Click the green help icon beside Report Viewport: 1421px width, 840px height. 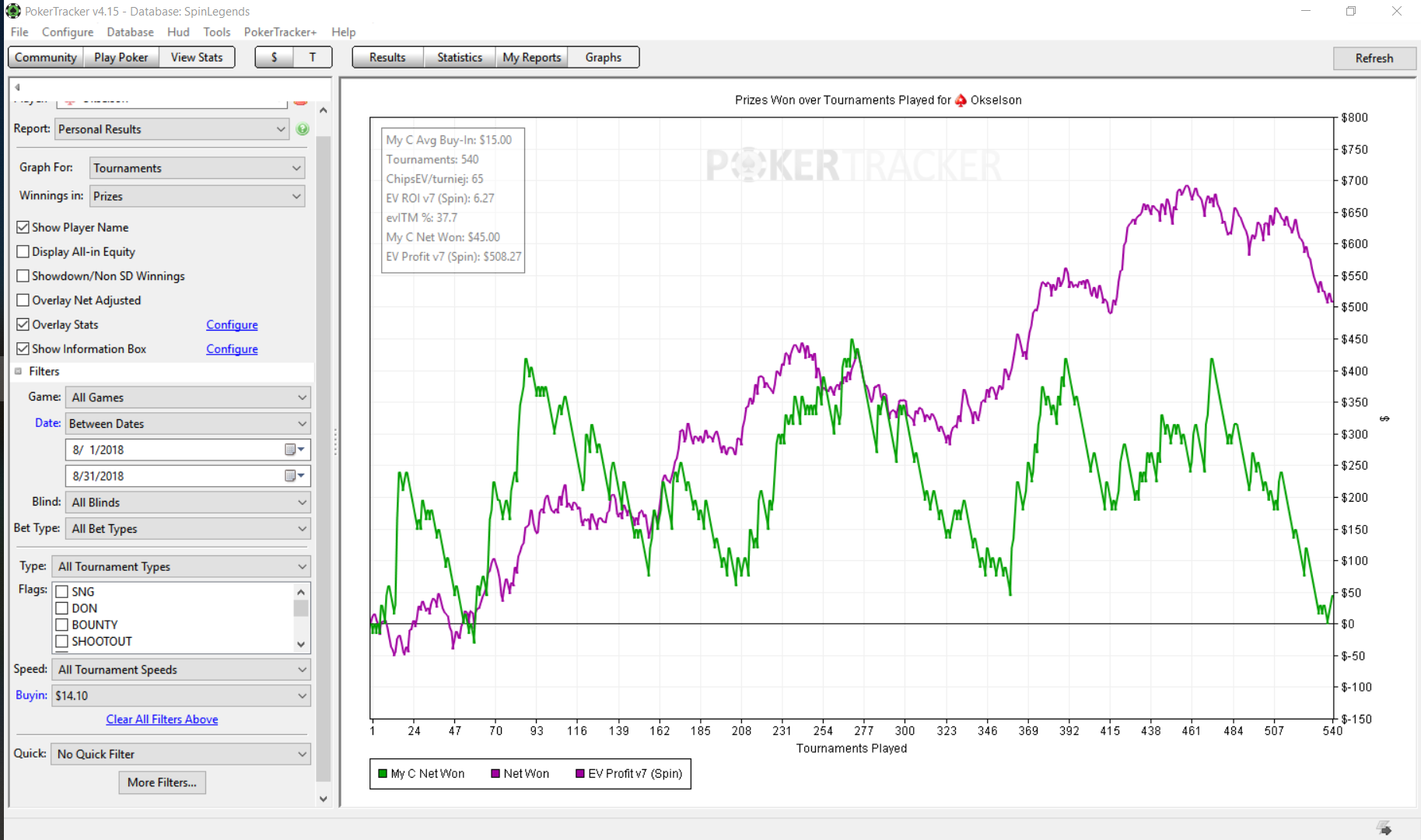tap(303, 129)
